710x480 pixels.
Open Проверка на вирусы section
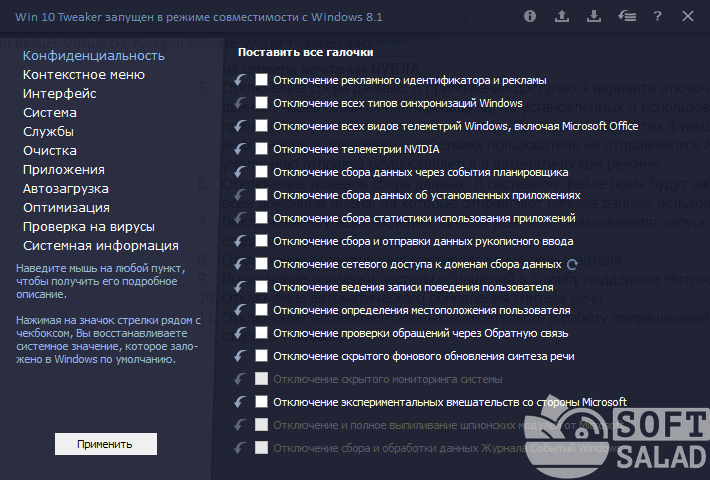pyautogui.click(x=89, y=227)
